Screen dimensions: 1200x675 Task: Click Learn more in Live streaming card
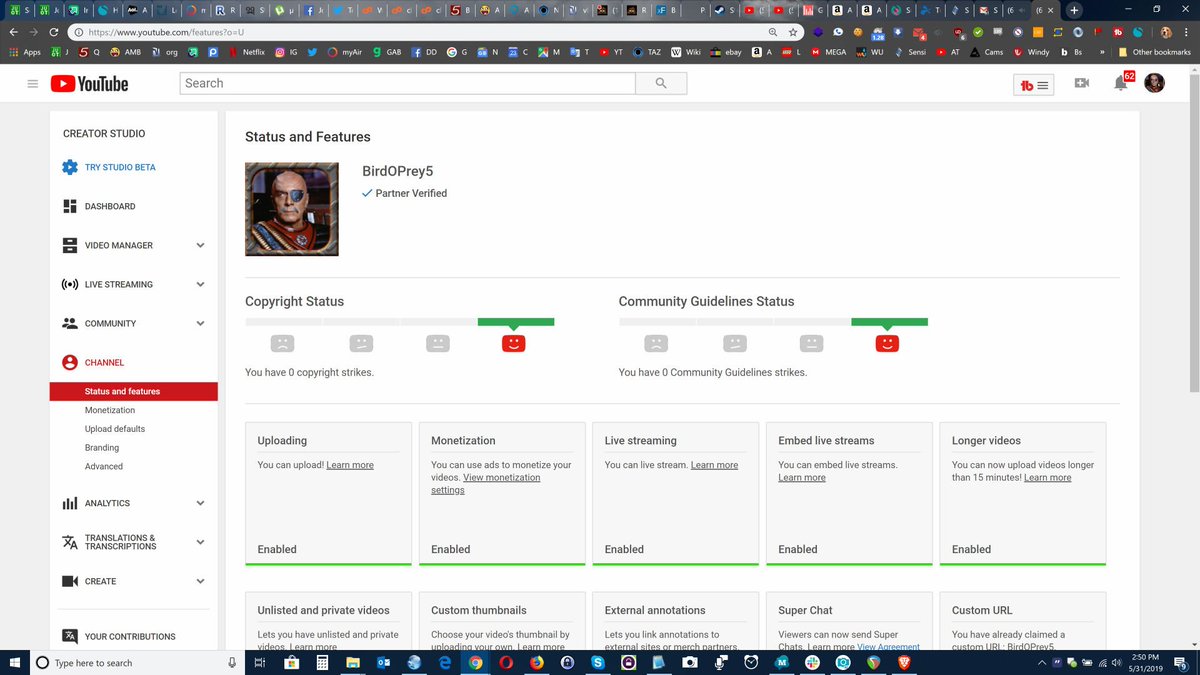[714, 465]
